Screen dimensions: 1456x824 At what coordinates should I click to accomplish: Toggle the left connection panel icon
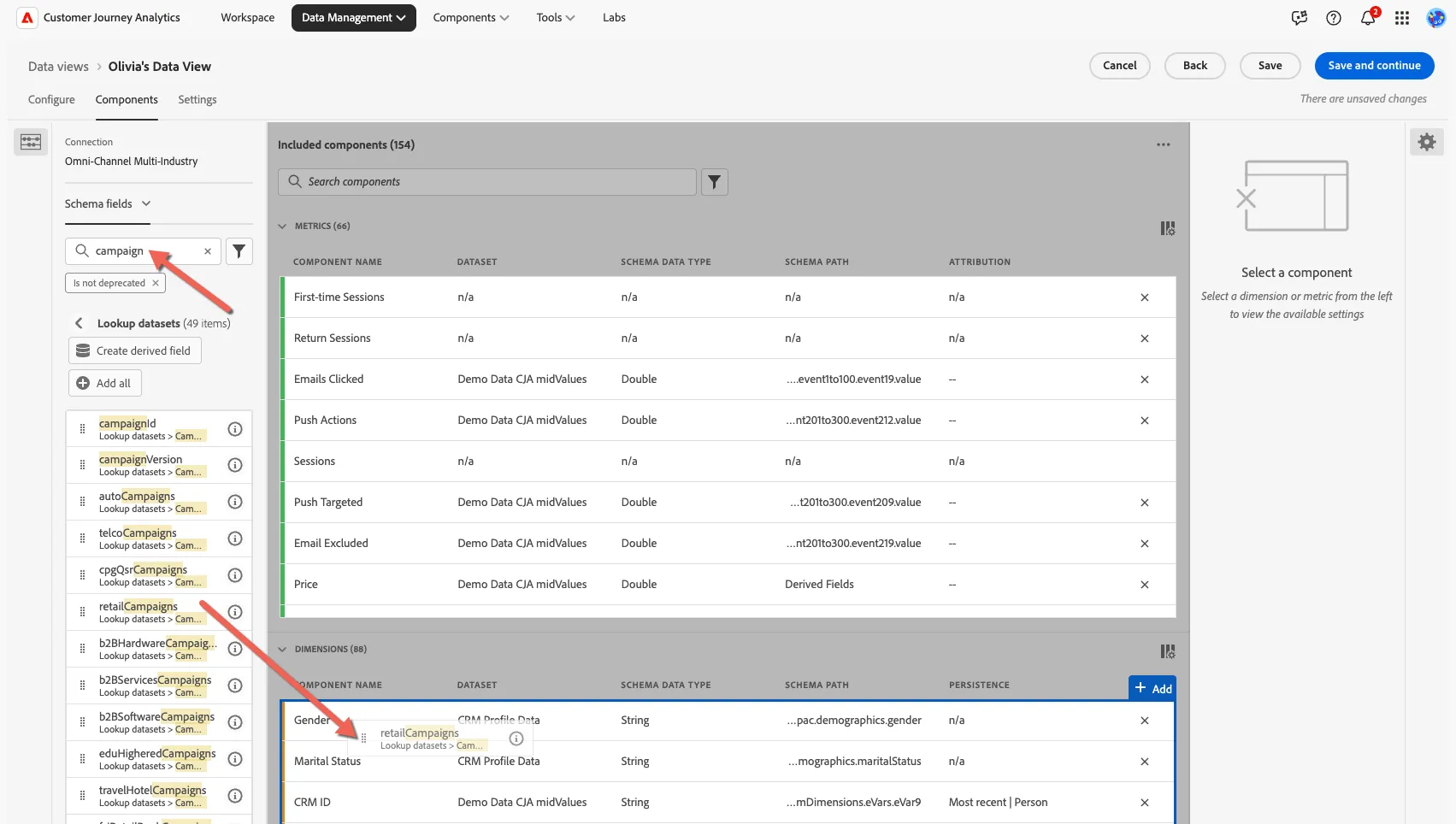pos(31,142)
